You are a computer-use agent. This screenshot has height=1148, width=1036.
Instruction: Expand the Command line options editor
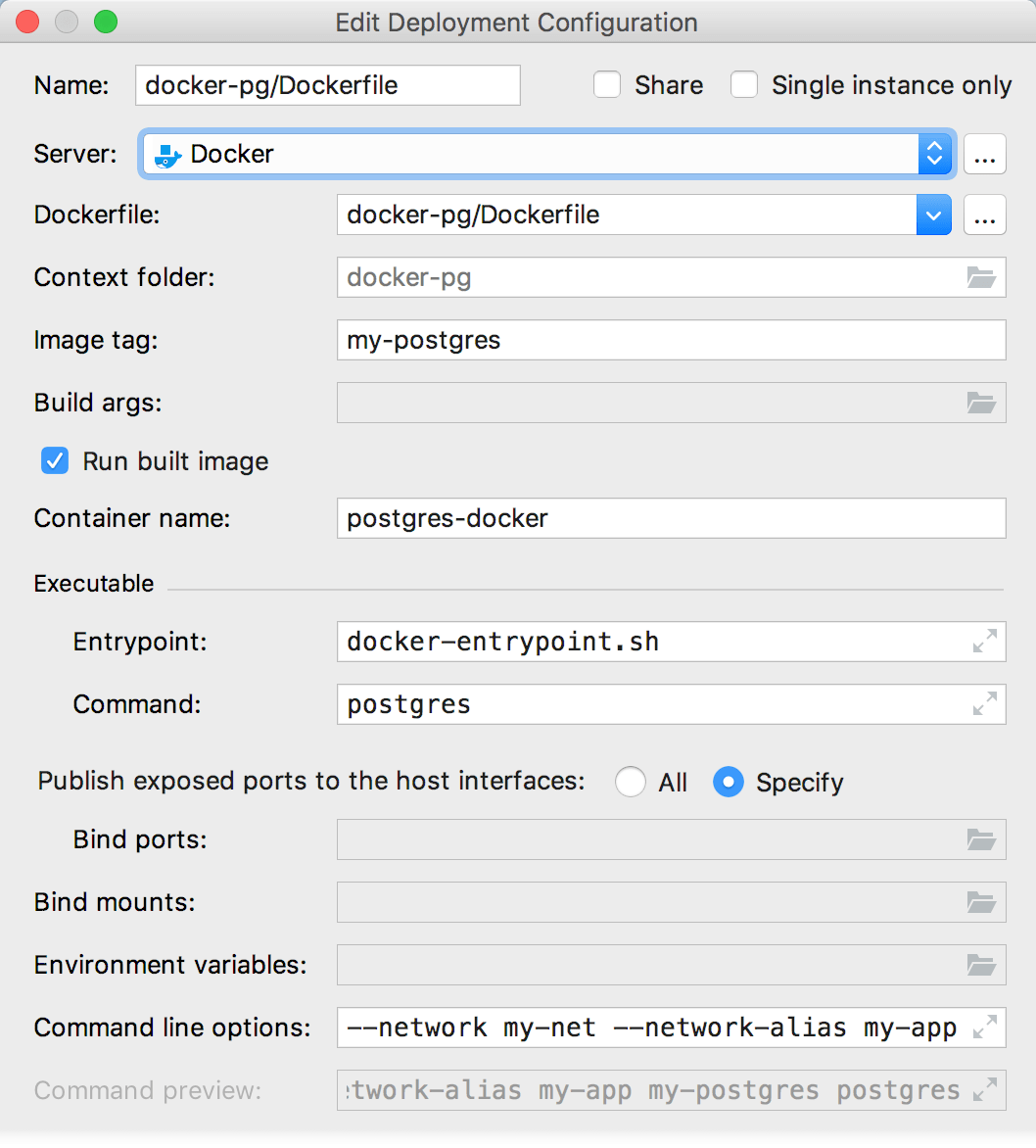[x=985, y=1027]
